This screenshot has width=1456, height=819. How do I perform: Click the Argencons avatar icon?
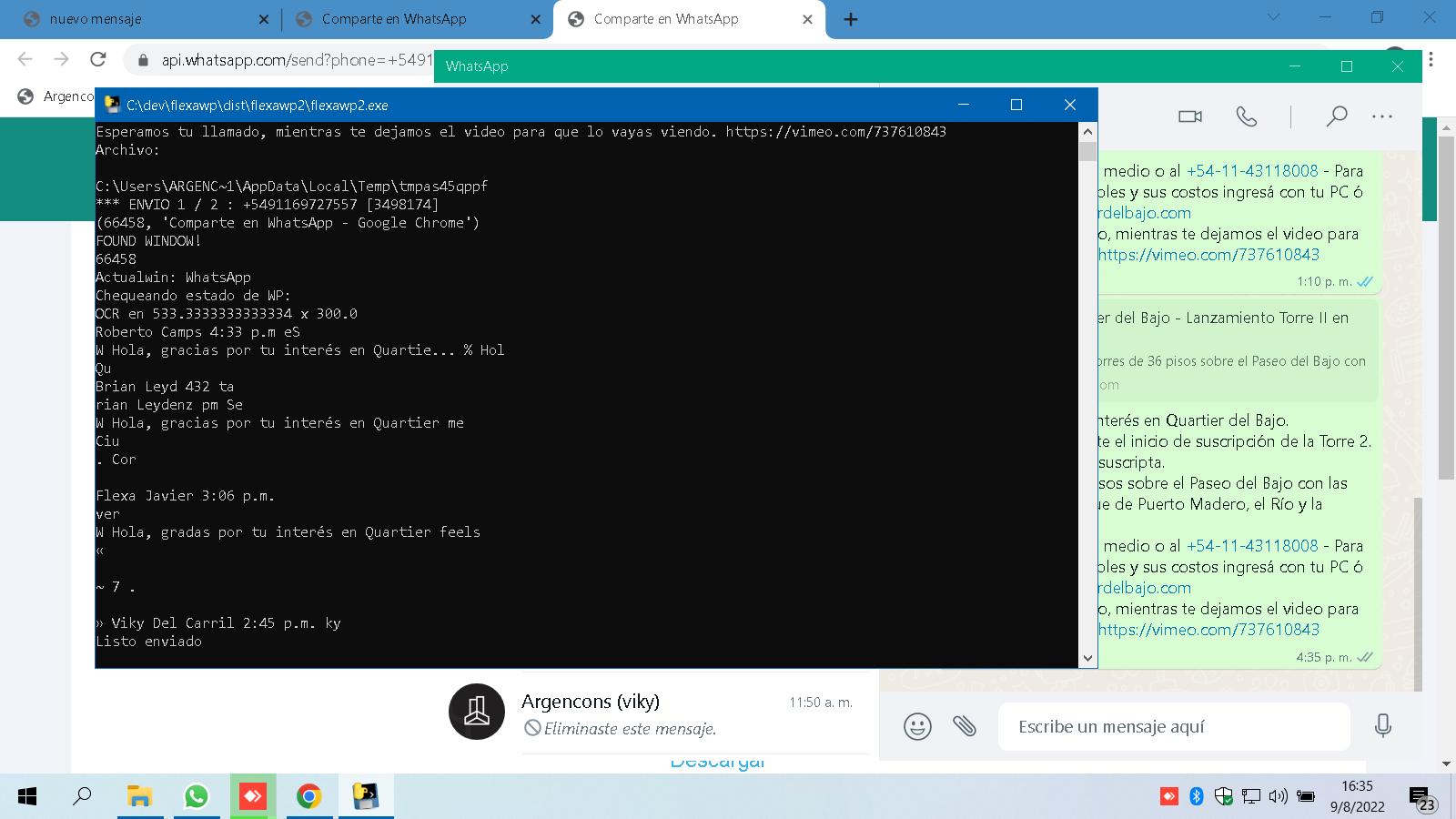(x=476, y=712)
